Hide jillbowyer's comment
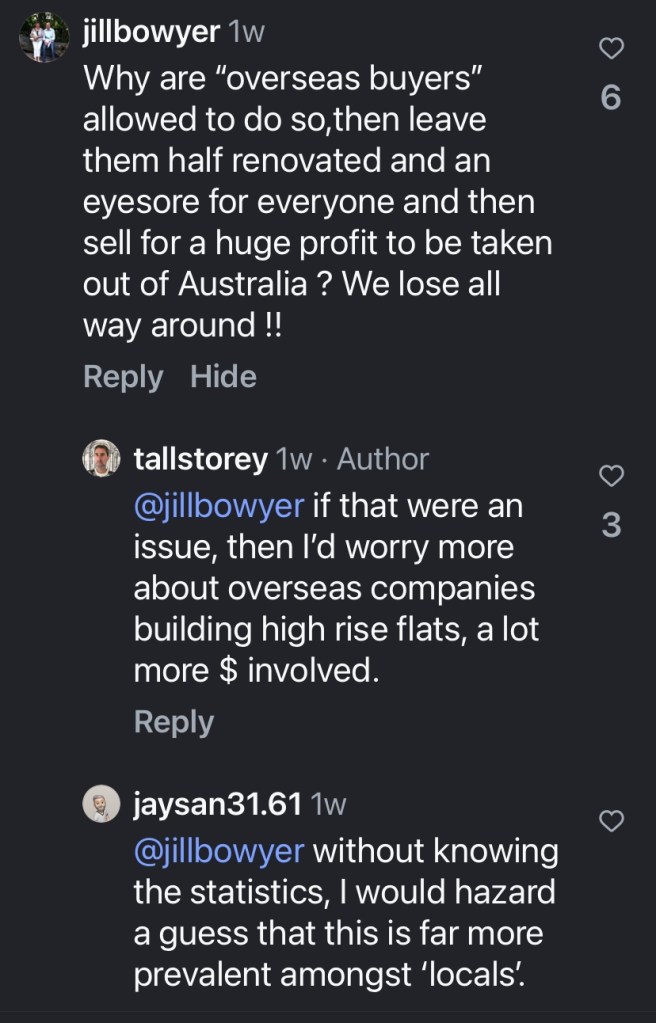 [223, 376]
